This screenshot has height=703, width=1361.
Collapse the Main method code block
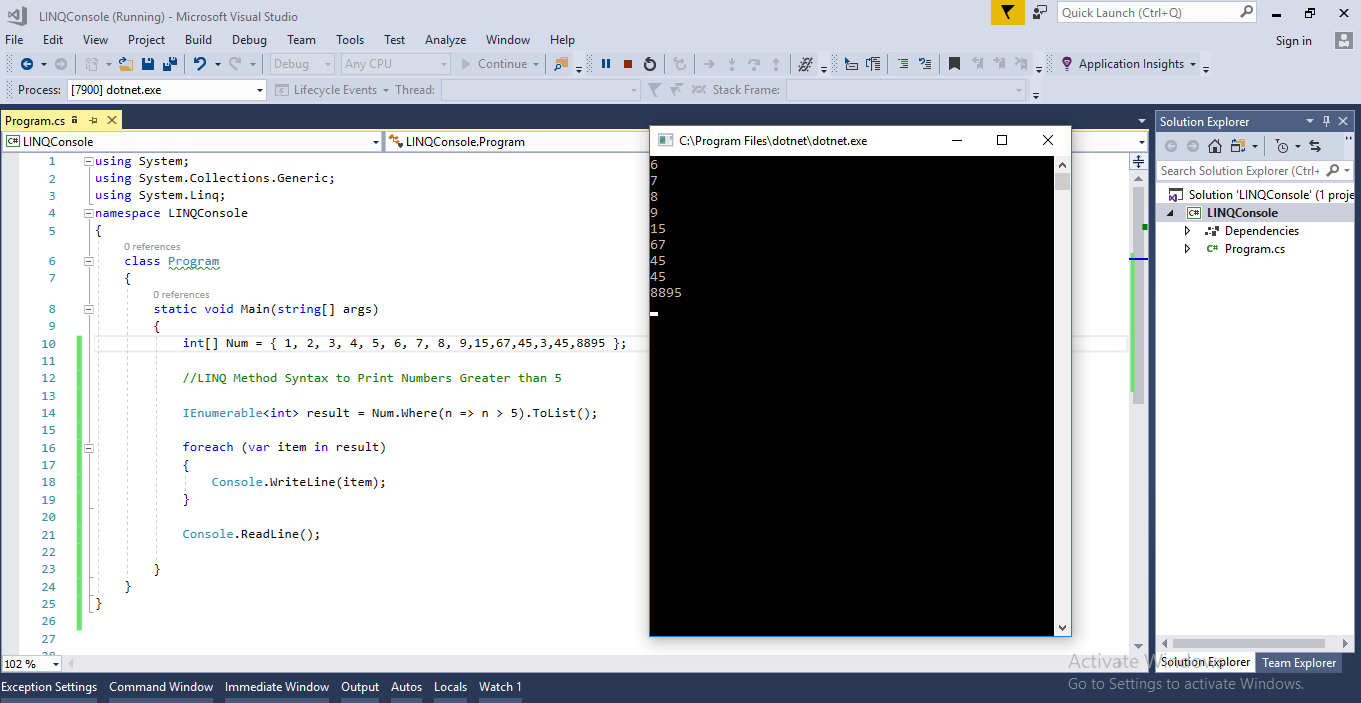(88, 309)
